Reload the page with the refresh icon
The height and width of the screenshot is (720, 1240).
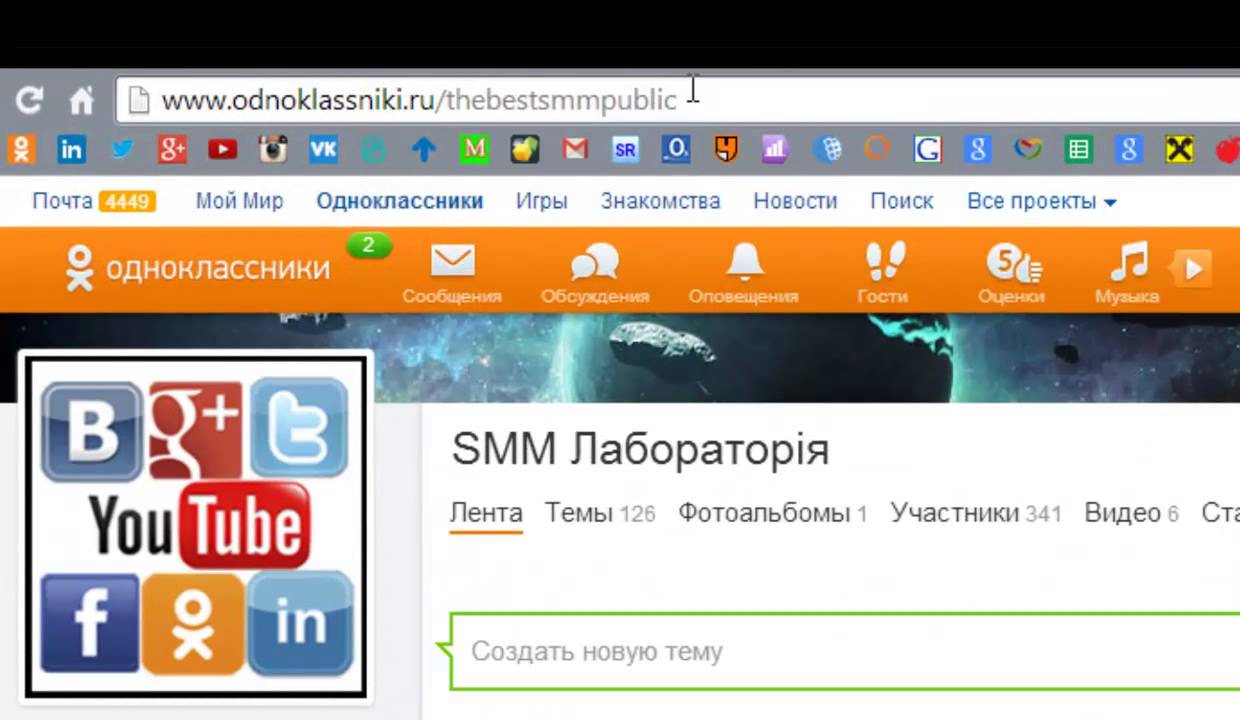pos(29,100)
